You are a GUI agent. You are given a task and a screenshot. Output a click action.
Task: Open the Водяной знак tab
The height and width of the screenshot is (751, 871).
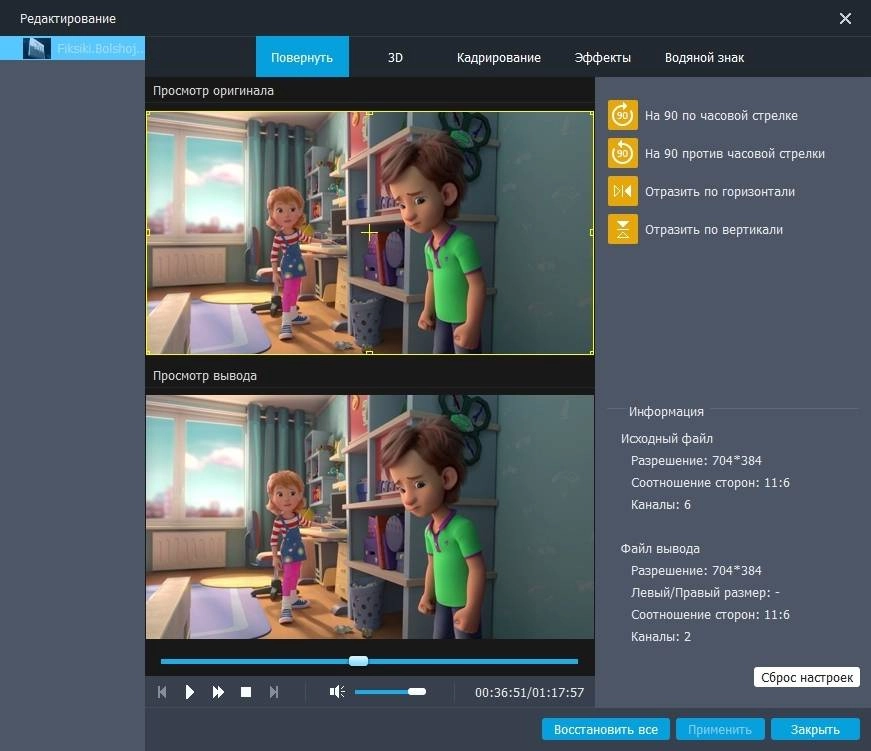704,57
